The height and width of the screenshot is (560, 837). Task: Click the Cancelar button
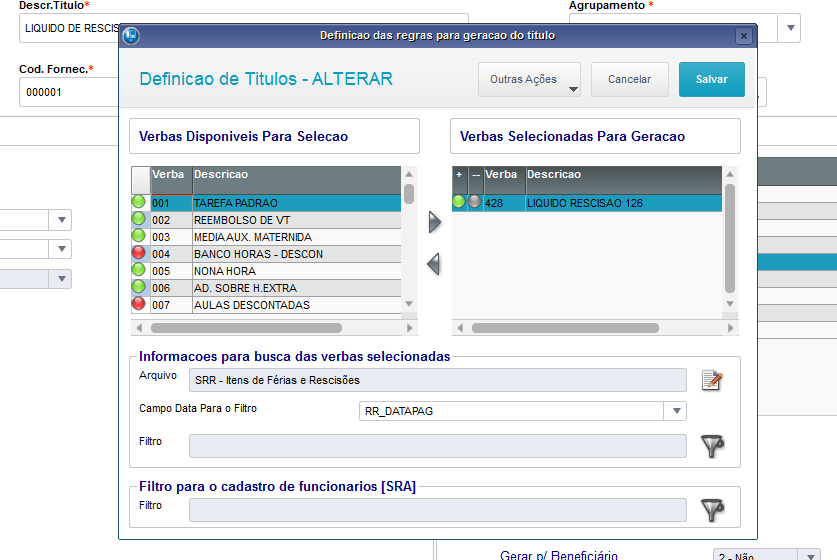[629, 80]
